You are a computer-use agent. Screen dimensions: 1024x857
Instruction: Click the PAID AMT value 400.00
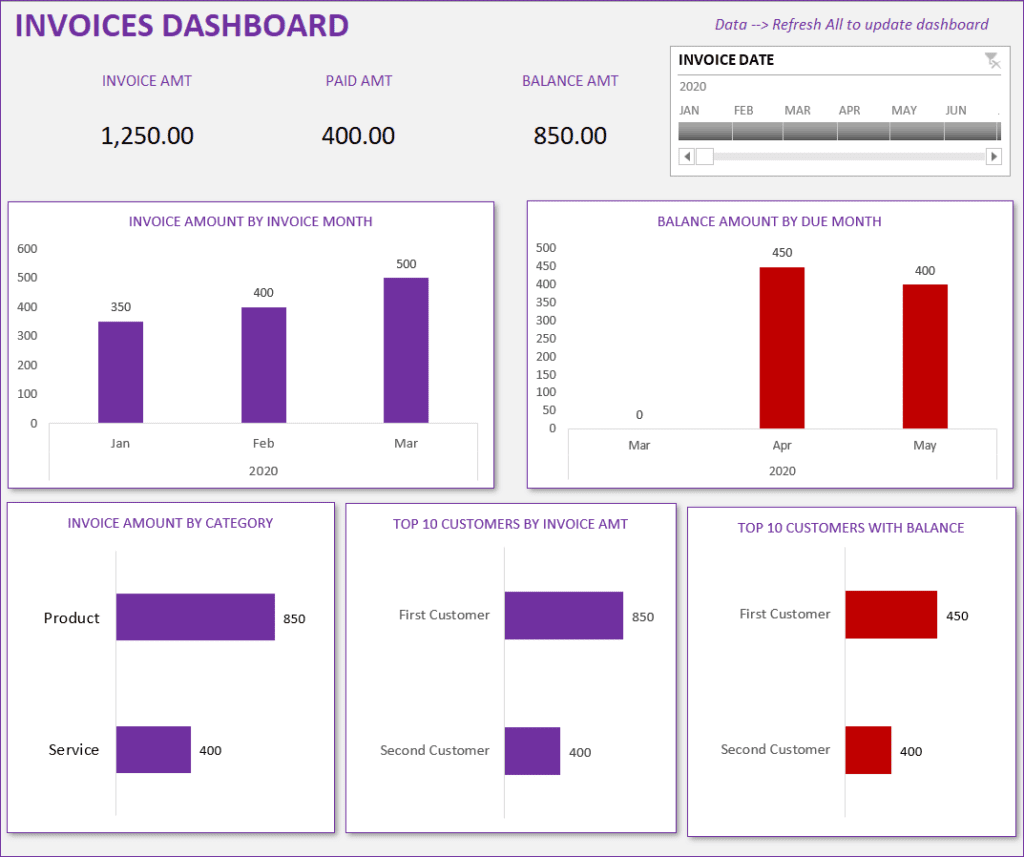[358, 135]
